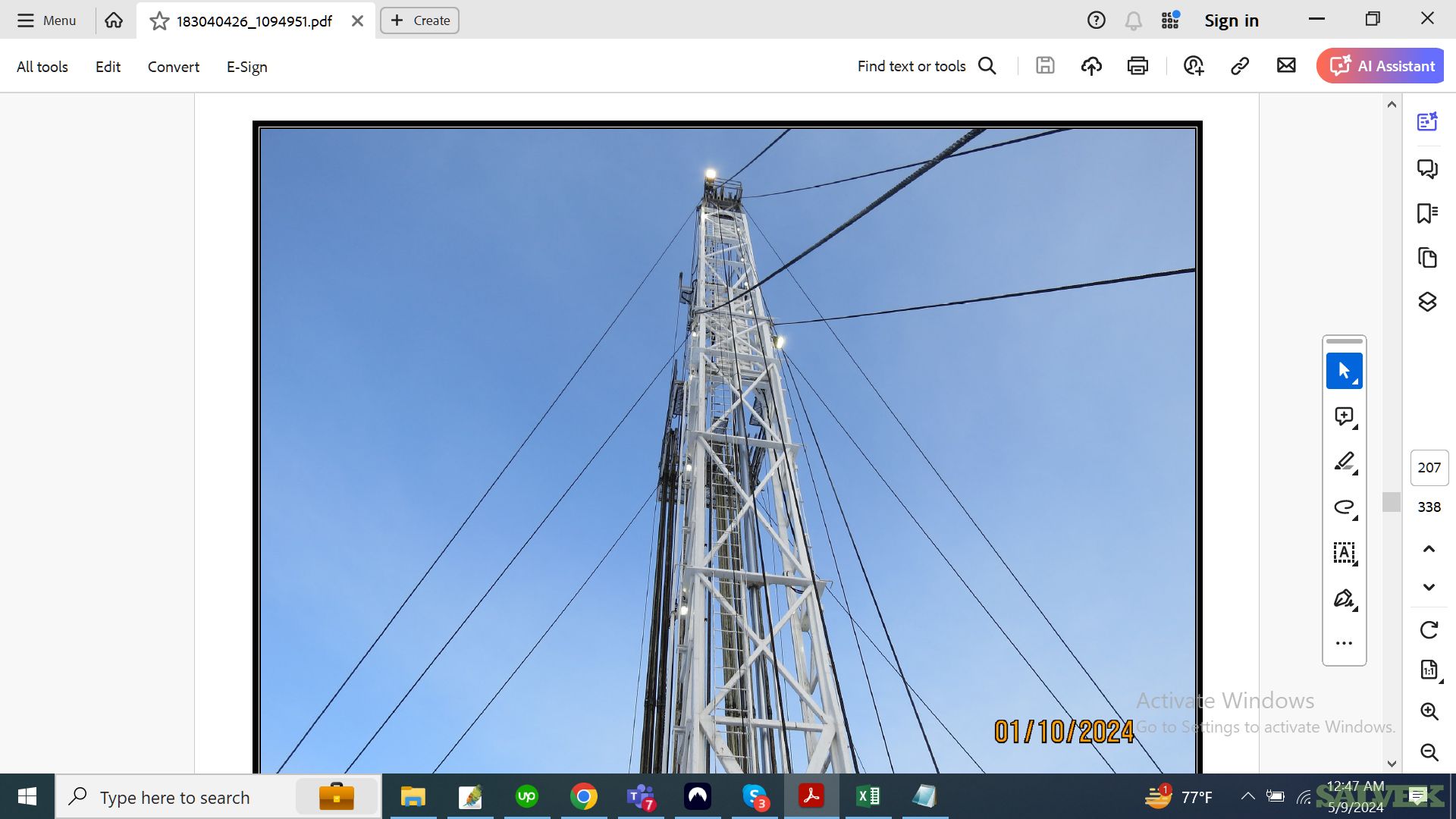Close the 183040426_1094951.pdf tab

coord(357,21)
